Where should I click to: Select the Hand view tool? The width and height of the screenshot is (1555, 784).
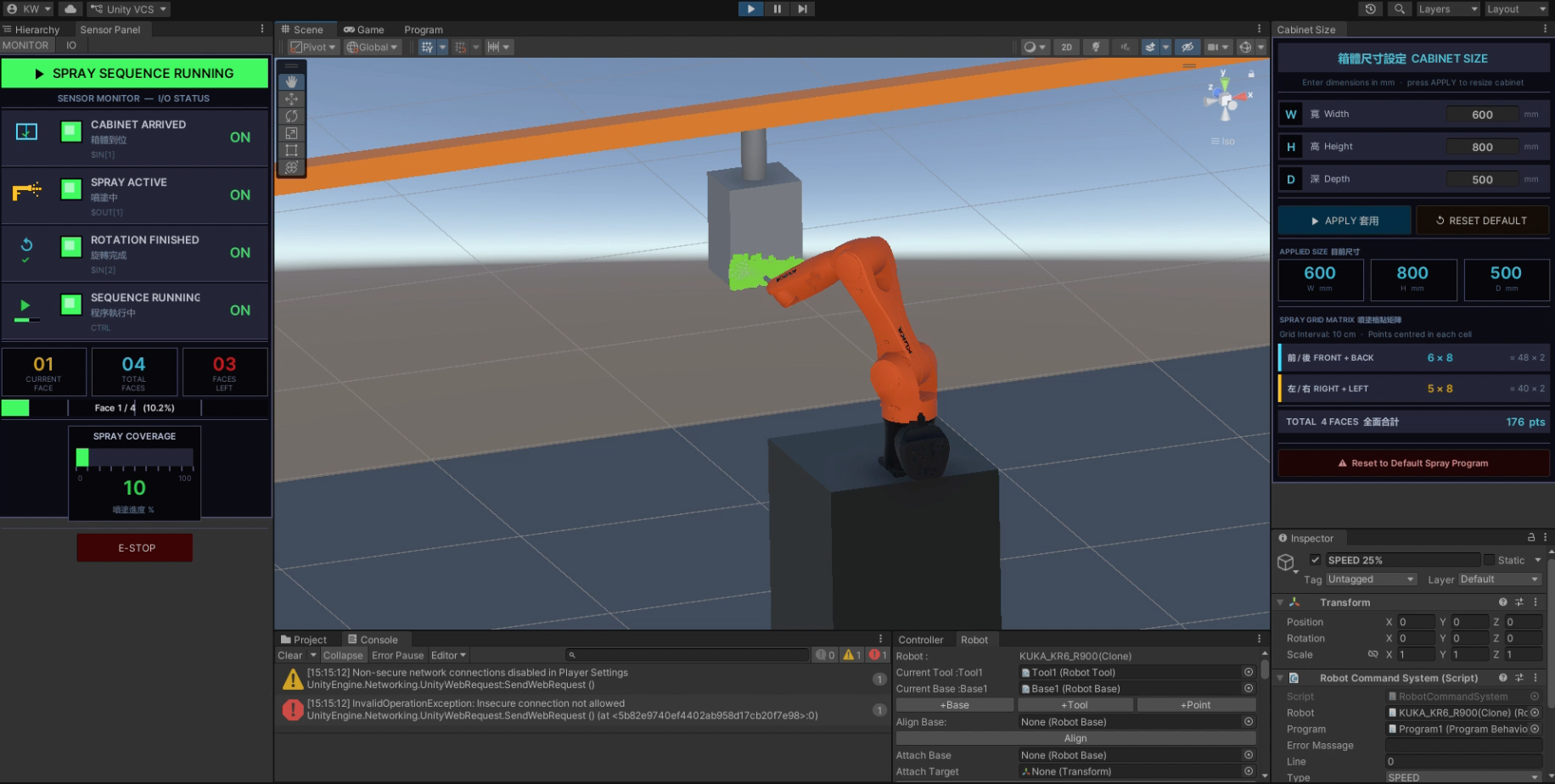291,81
